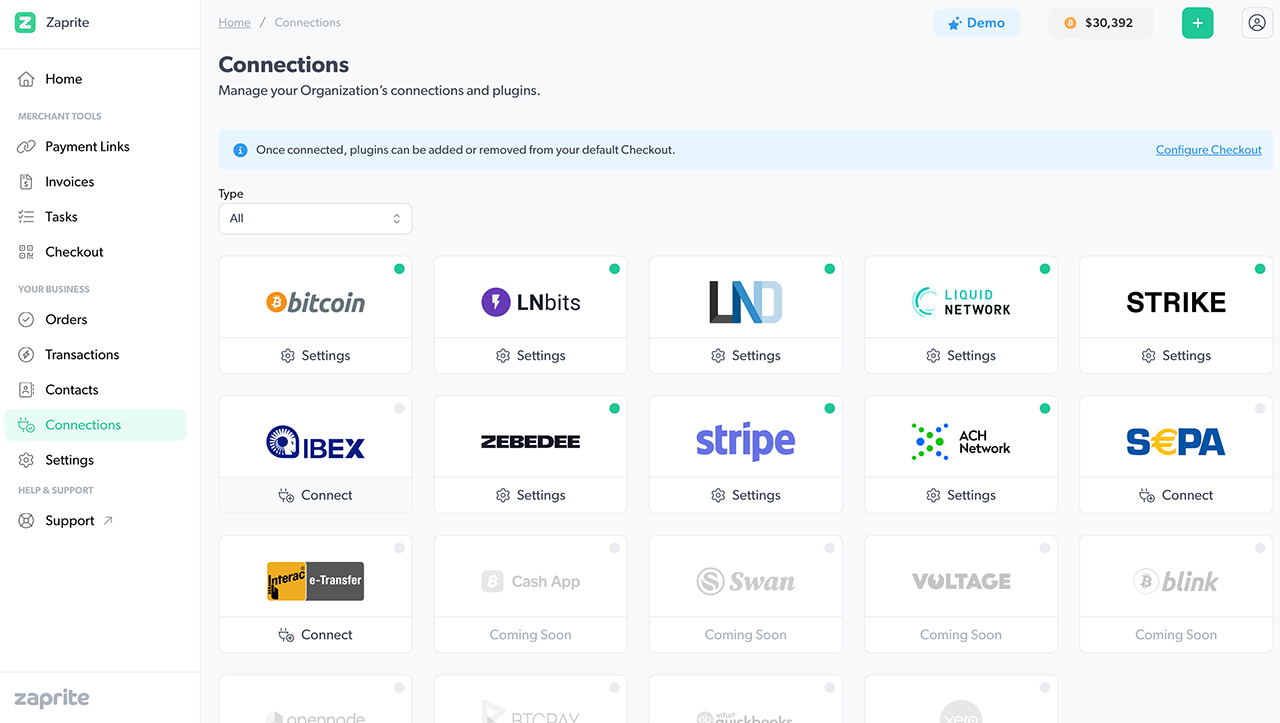Click the LND connection logo
The width and height of the screenshot is (1280, 723).
[745, 302]
